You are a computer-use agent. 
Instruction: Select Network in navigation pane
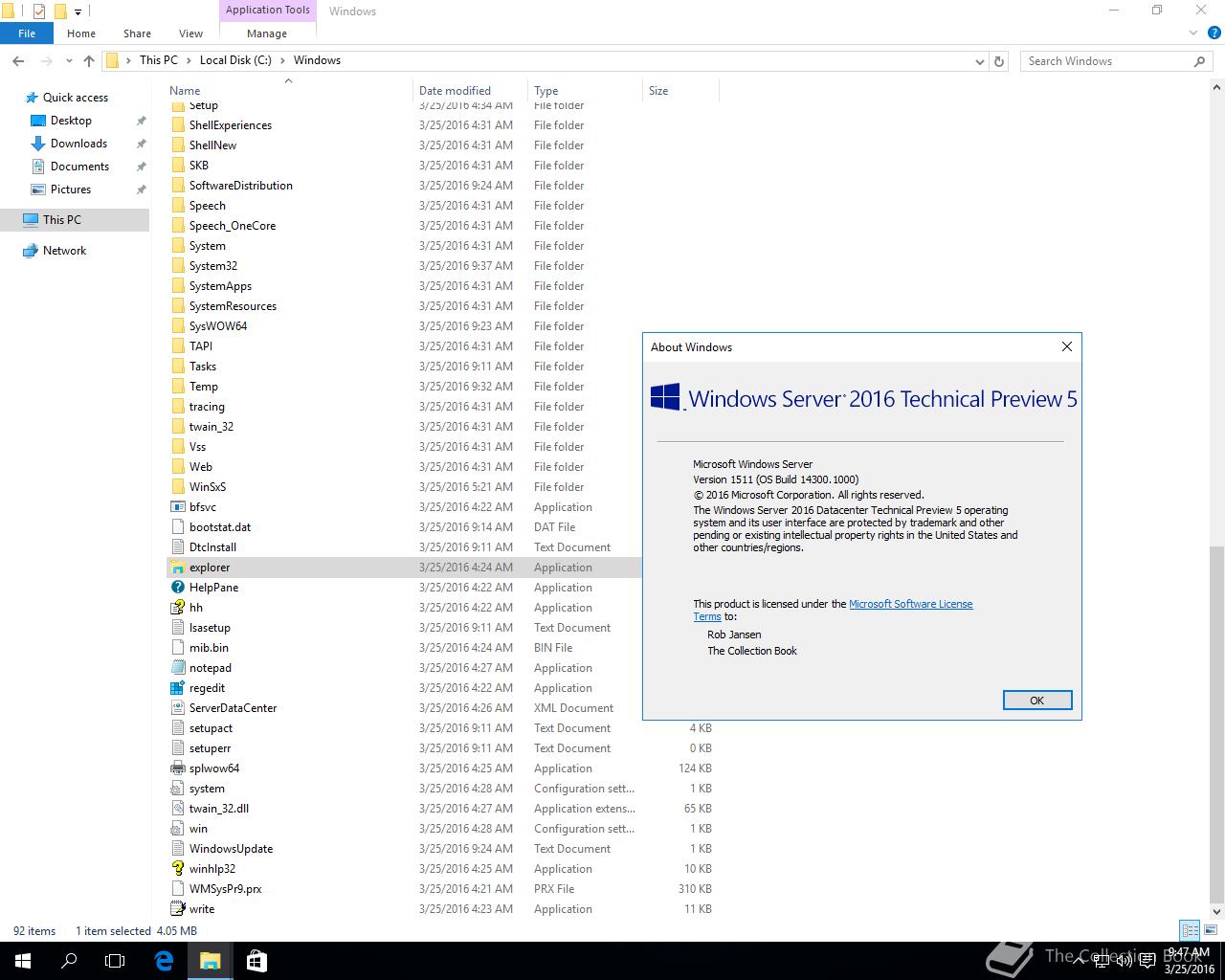coord(64,251)
